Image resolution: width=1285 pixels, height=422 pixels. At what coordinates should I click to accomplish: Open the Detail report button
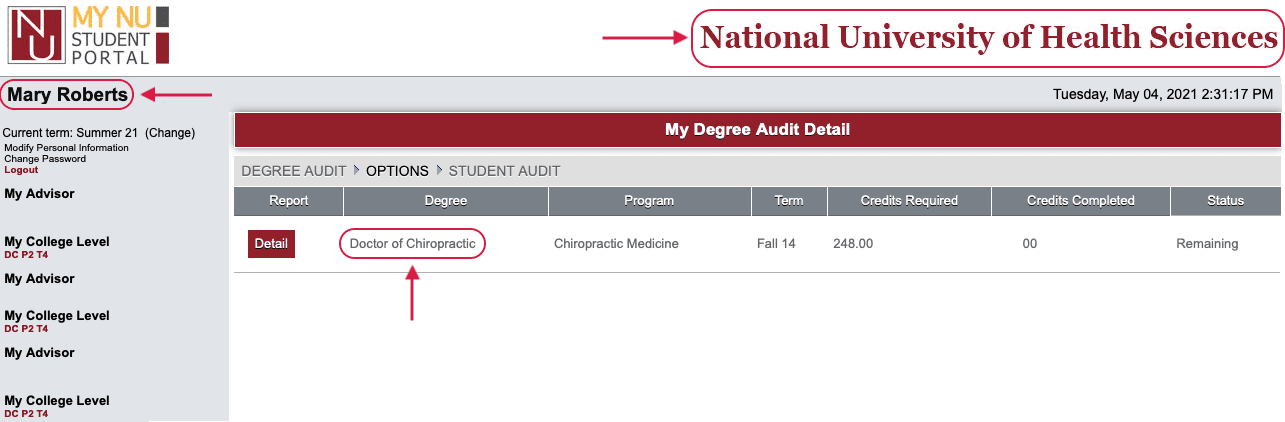[271, 244]
